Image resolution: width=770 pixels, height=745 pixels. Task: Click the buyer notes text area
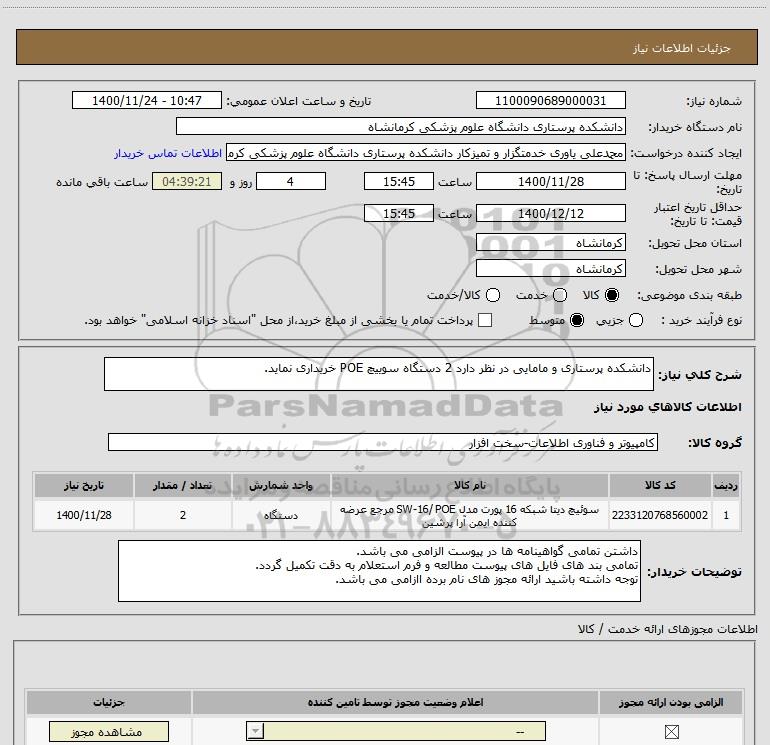[x=379, y=571]
